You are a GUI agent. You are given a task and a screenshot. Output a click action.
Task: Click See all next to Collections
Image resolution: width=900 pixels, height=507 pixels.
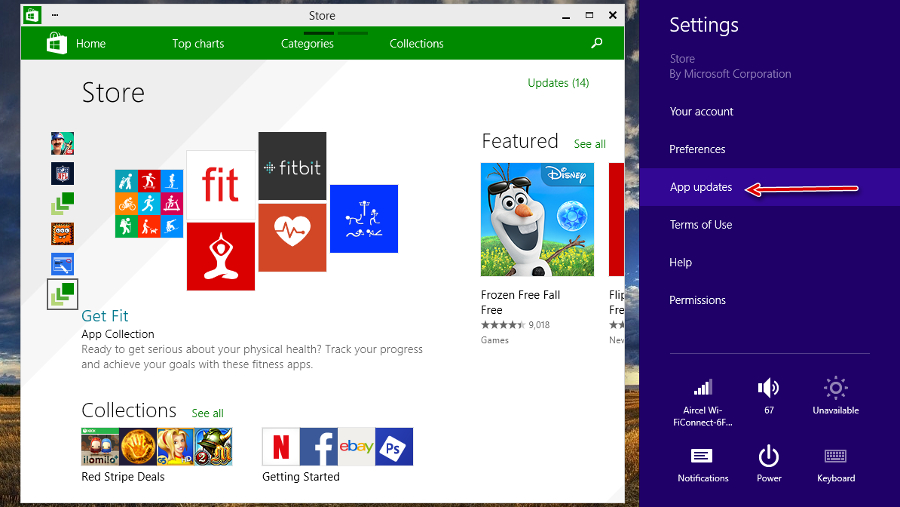pos(207,413)
